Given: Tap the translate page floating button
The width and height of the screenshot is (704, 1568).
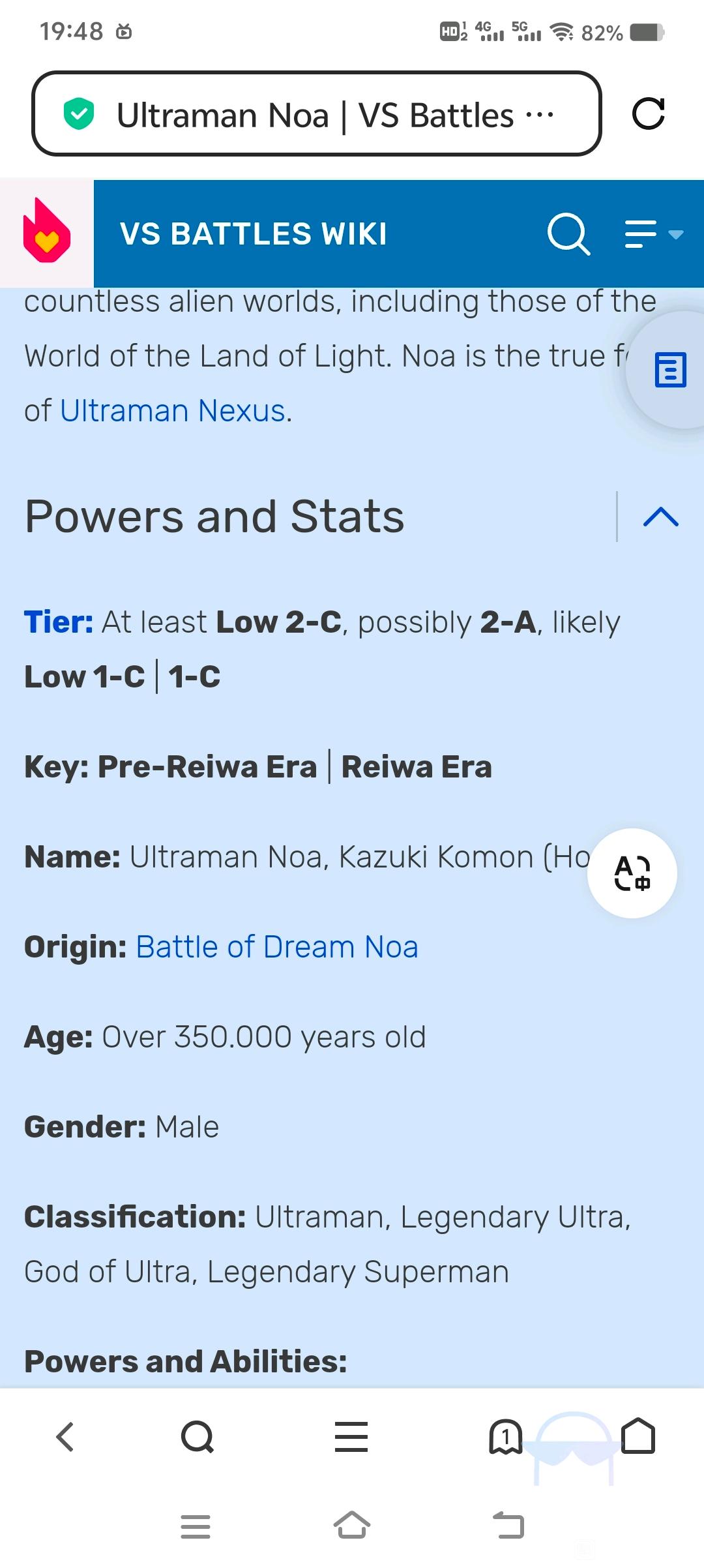Looking at the screenshot, I should point(632,873).
